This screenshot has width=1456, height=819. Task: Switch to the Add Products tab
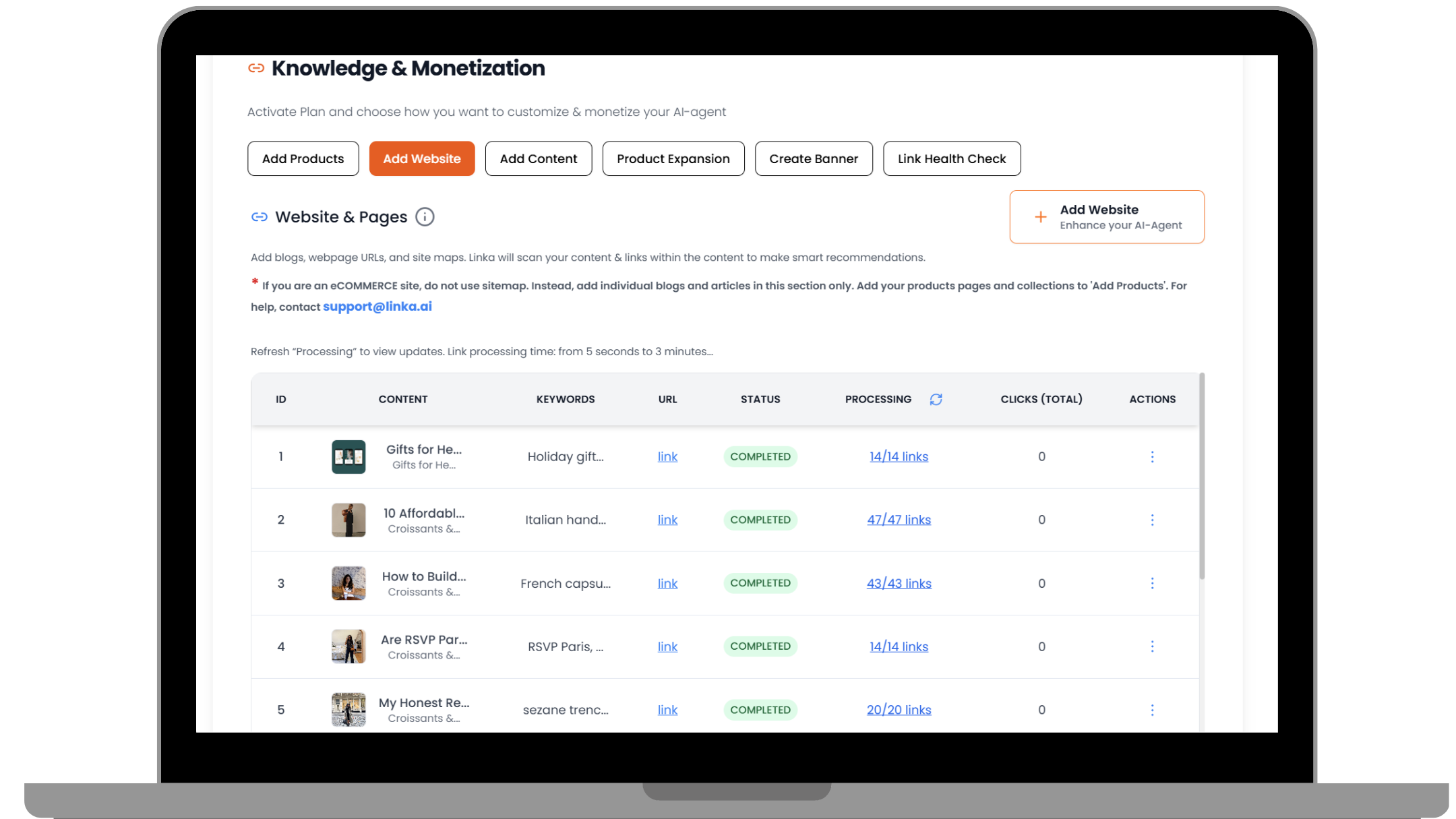pyautogui.click(x=303, y=158)
